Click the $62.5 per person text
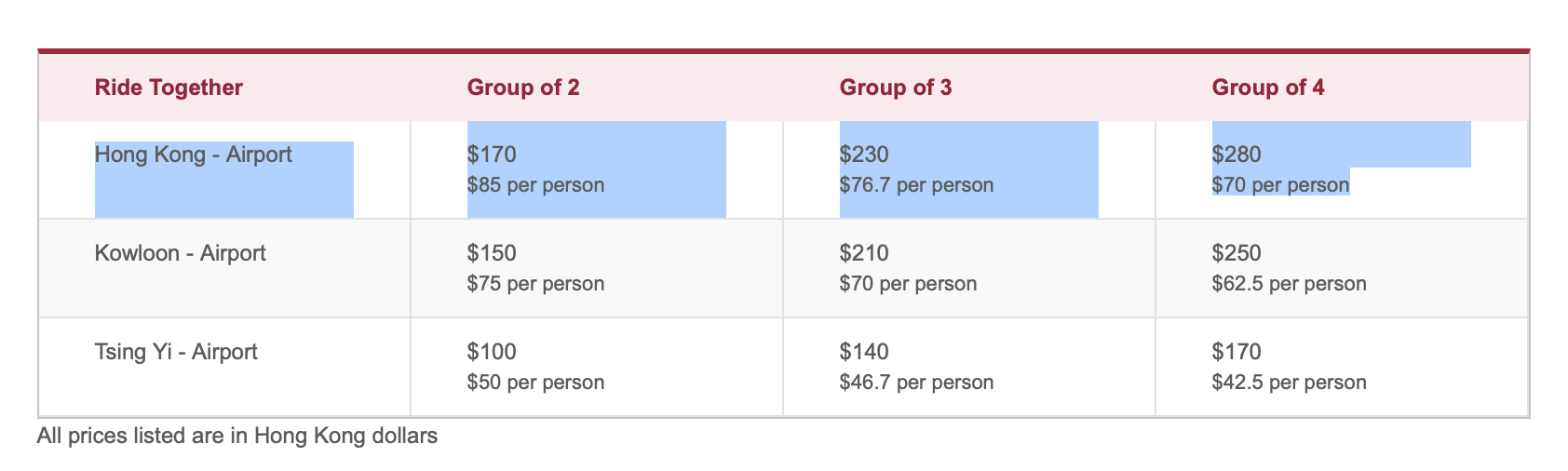This screenshot has height=471, width=1568. 1289,284
